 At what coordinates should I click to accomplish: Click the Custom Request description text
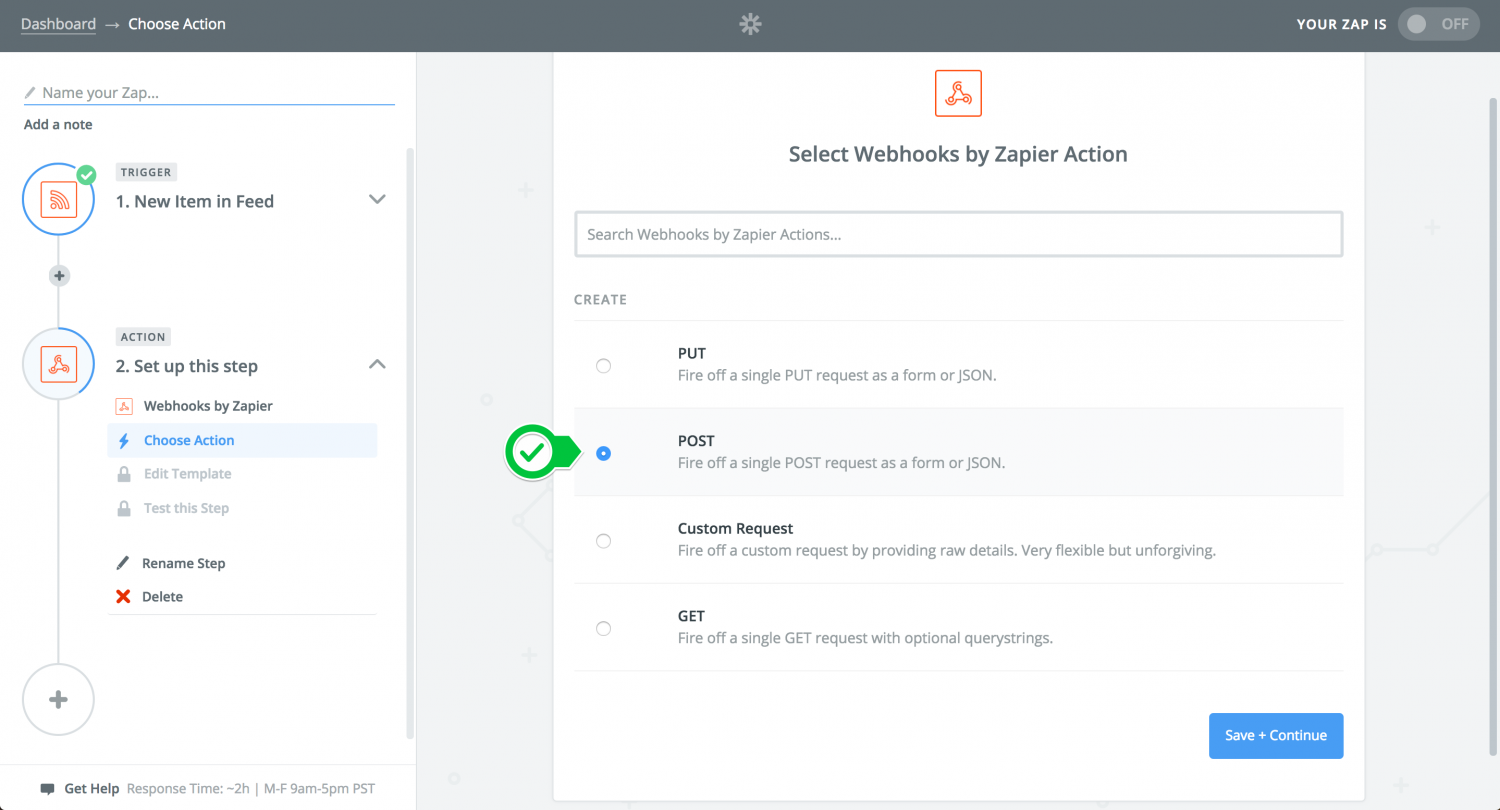tap(946, 551)
